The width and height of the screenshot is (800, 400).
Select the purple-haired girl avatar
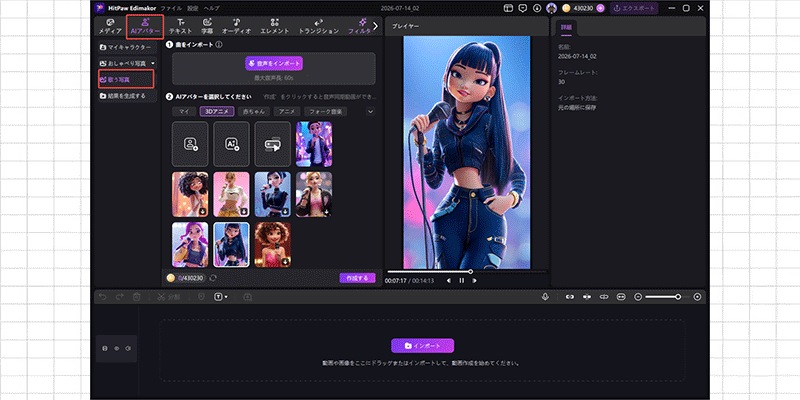click(x=190, y=244)
